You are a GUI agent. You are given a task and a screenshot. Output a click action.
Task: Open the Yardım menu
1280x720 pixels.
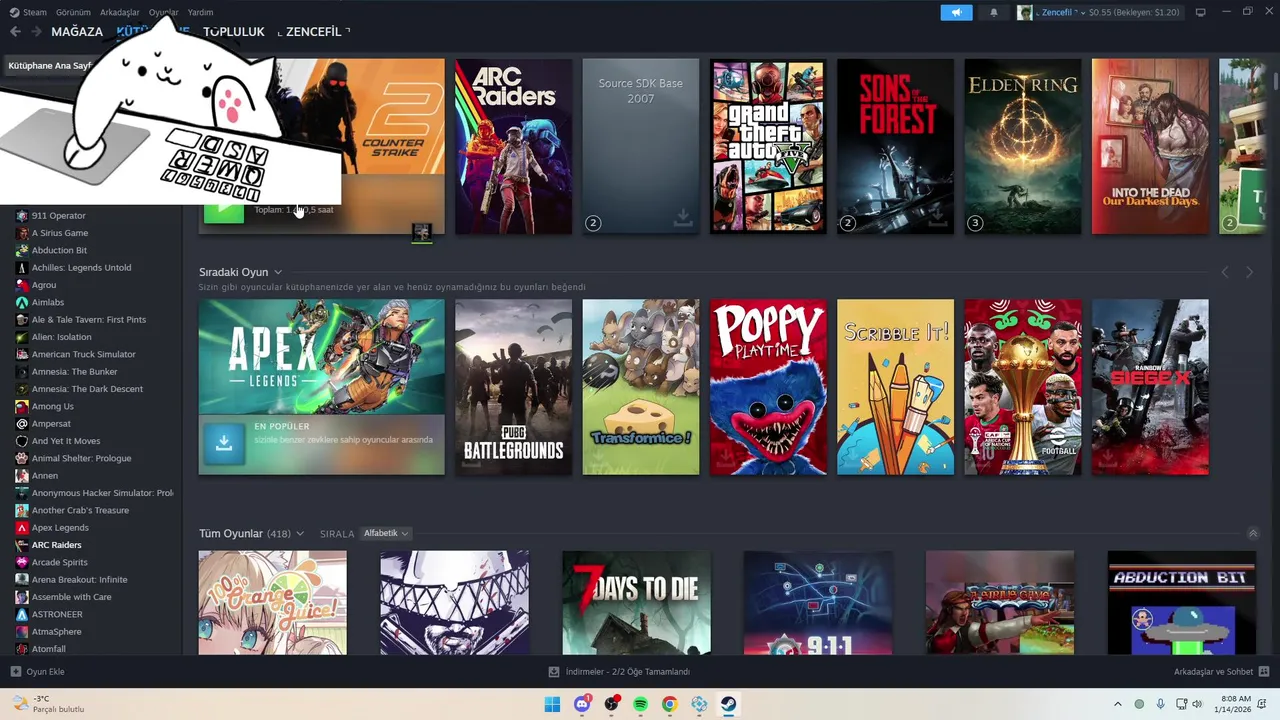[x=200, y=13]
